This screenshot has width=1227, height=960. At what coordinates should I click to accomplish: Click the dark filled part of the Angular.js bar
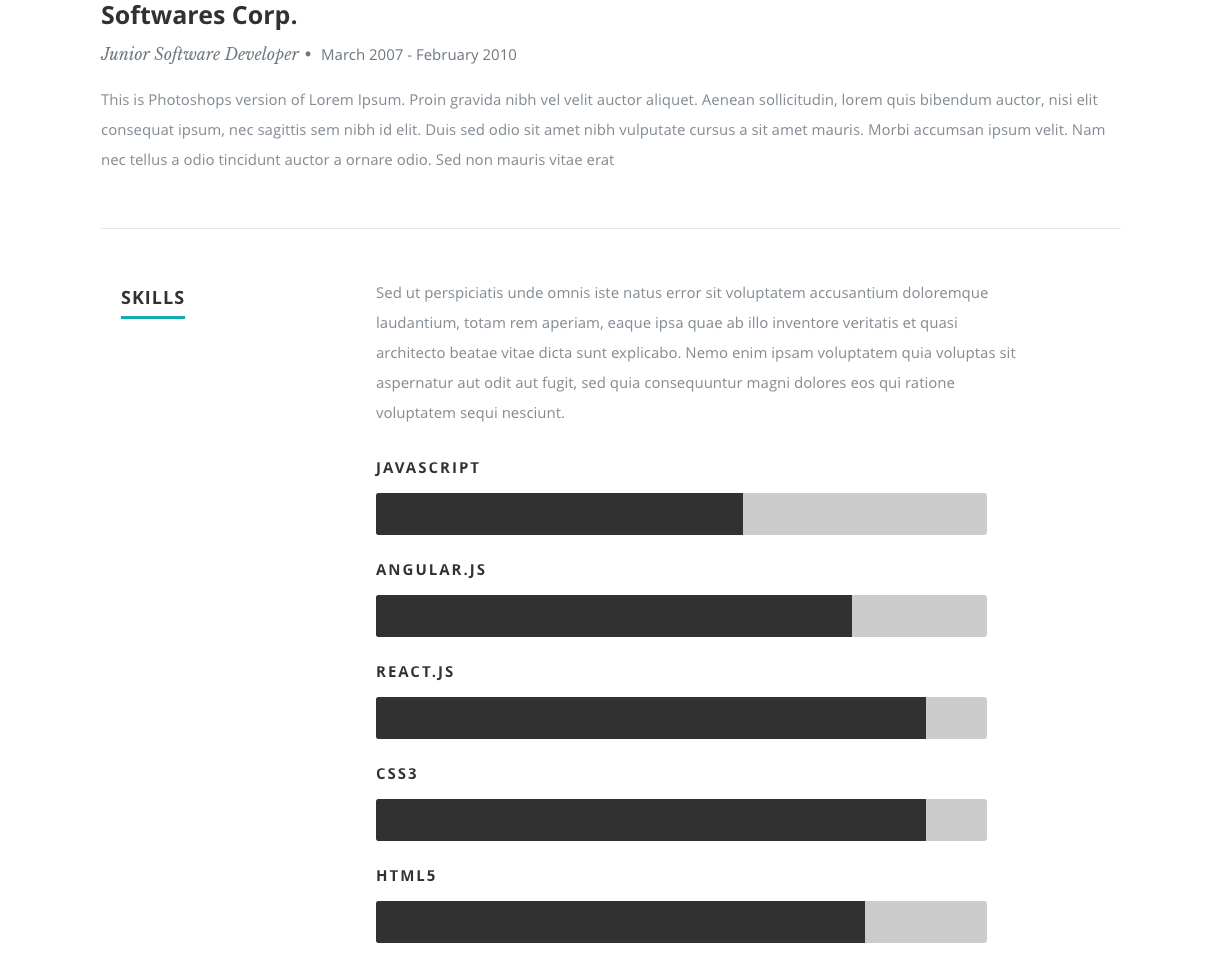[613, 616]
